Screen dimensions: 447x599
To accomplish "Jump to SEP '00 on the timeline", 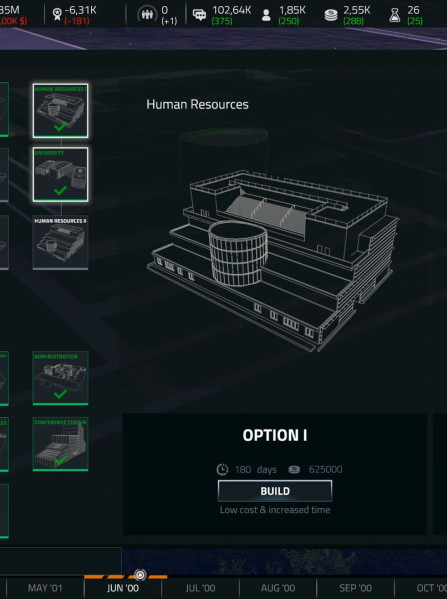I will tap(356, 588).
